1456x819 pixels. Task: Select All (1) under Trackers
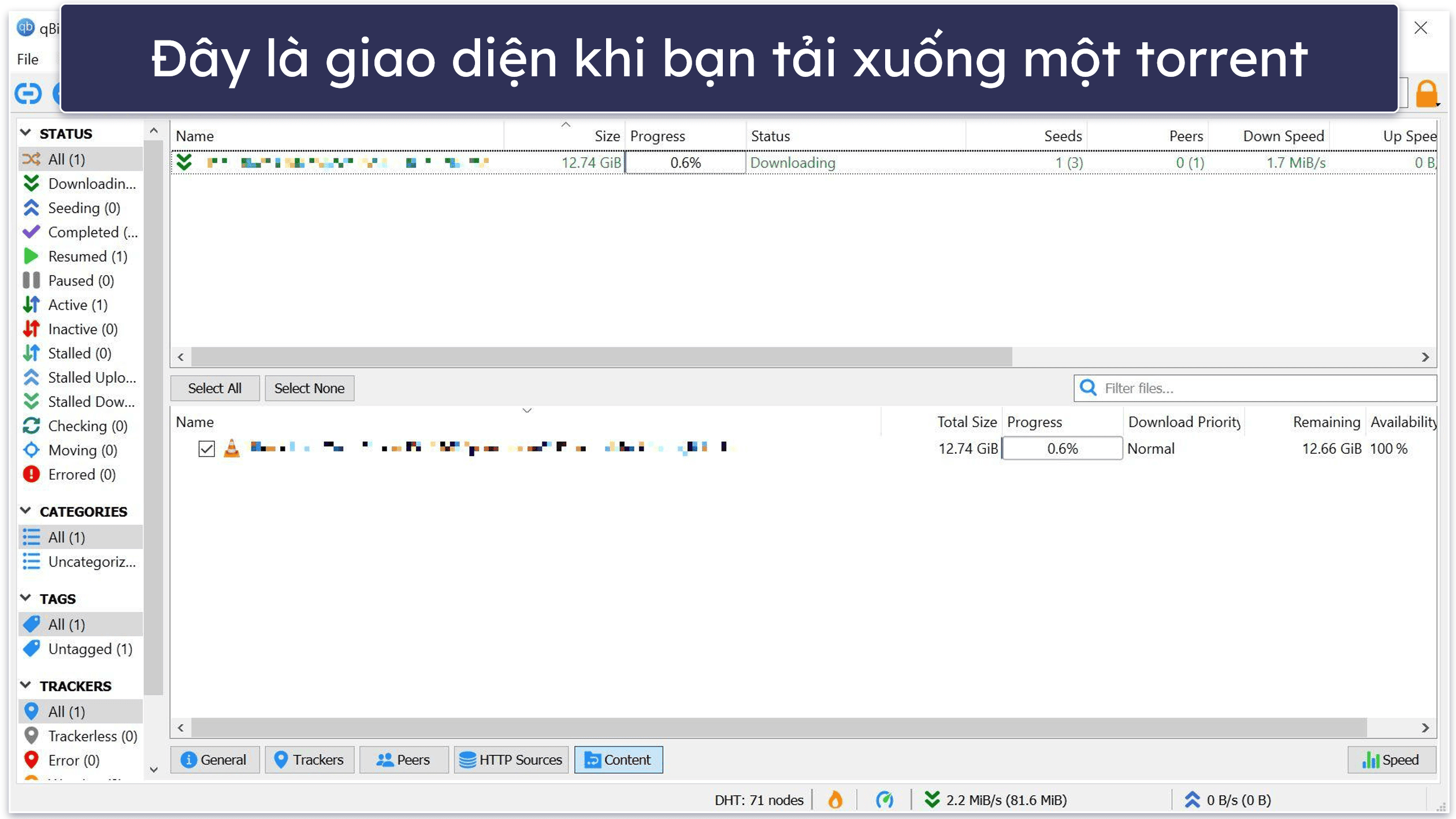coord(80,711)
